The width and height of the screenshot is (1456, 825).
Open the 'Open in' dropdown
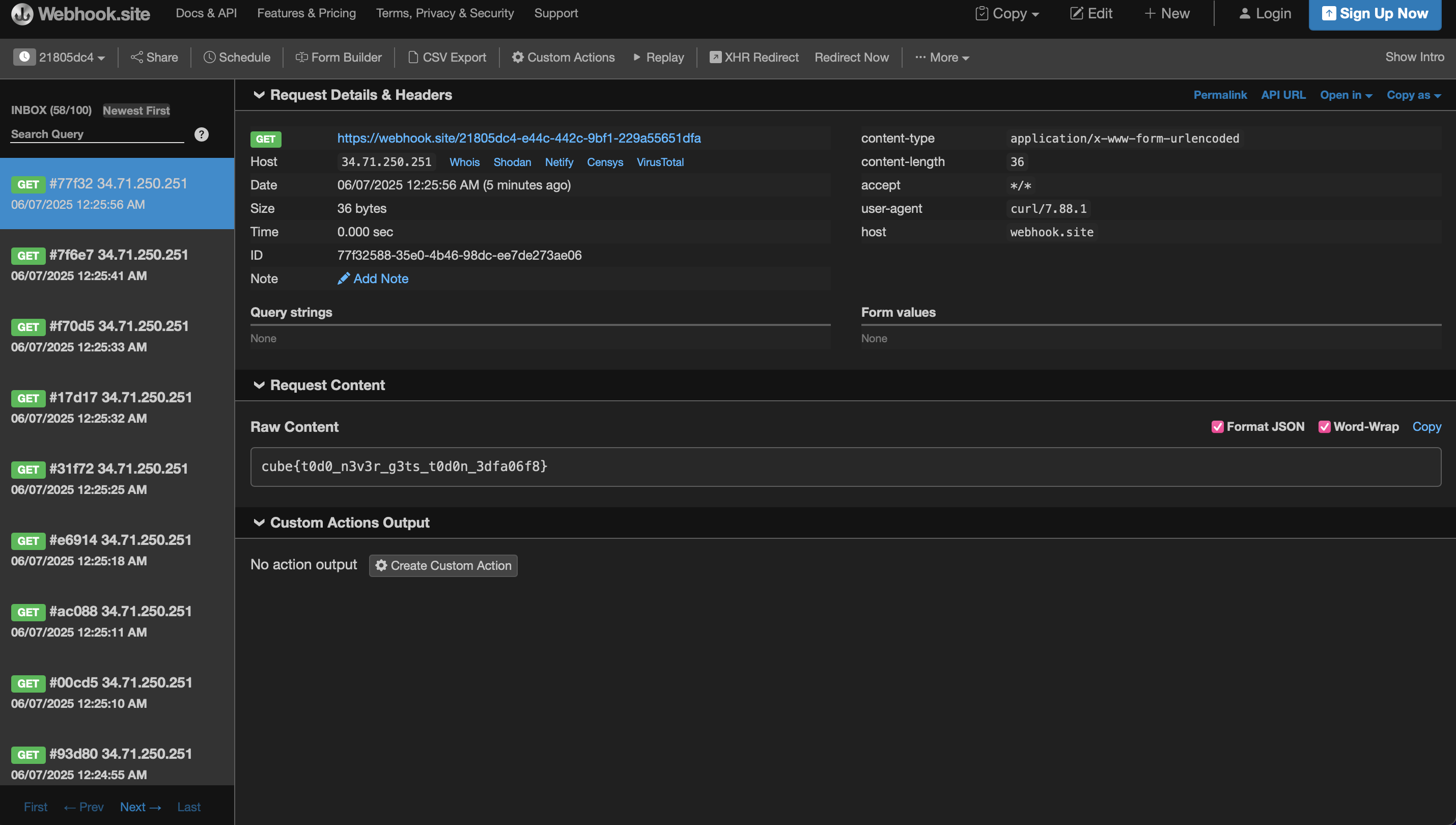(1346, 95)
